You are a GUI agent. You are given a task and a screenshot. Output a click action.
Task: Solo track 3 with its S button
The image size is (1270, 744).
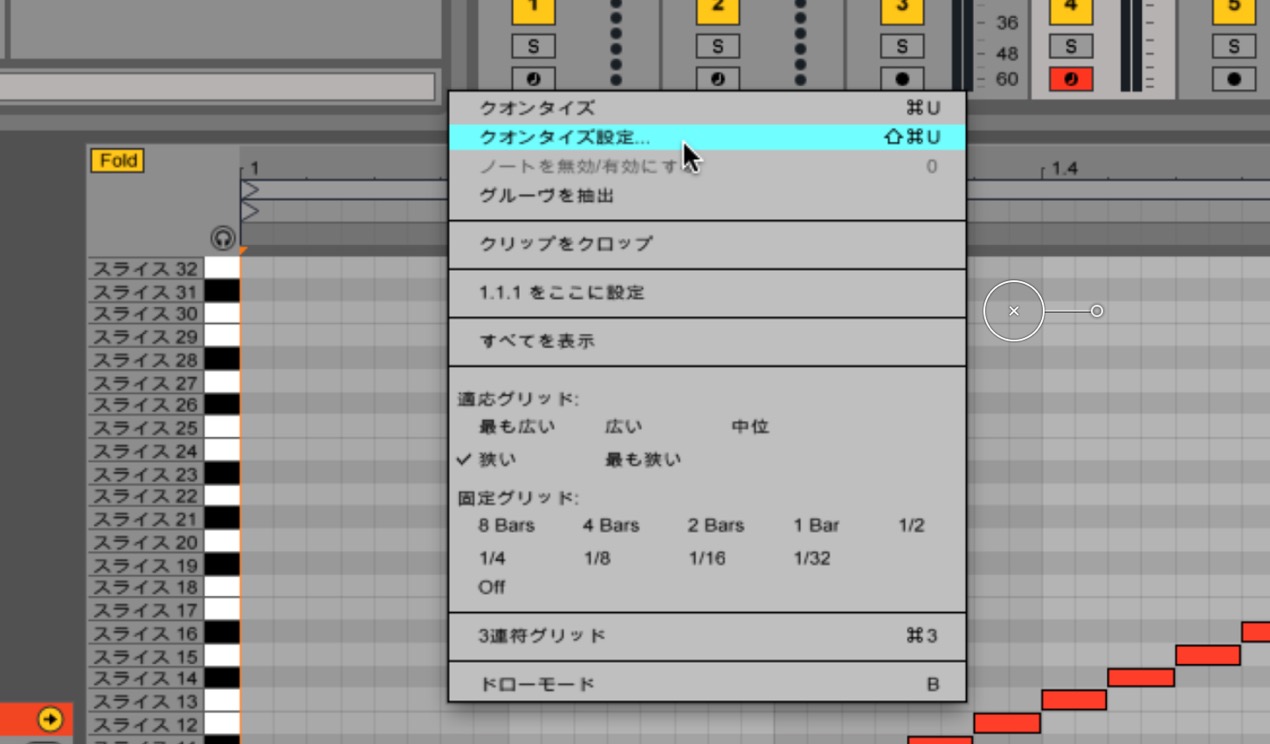coord(902,46)
